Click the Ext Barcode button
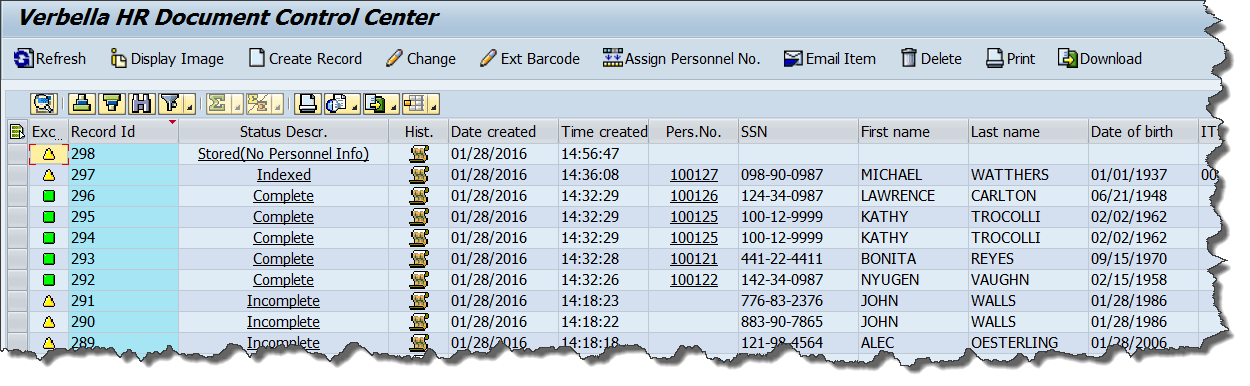Viewport: 1250px width, 386px height. (x=530, y=59)
